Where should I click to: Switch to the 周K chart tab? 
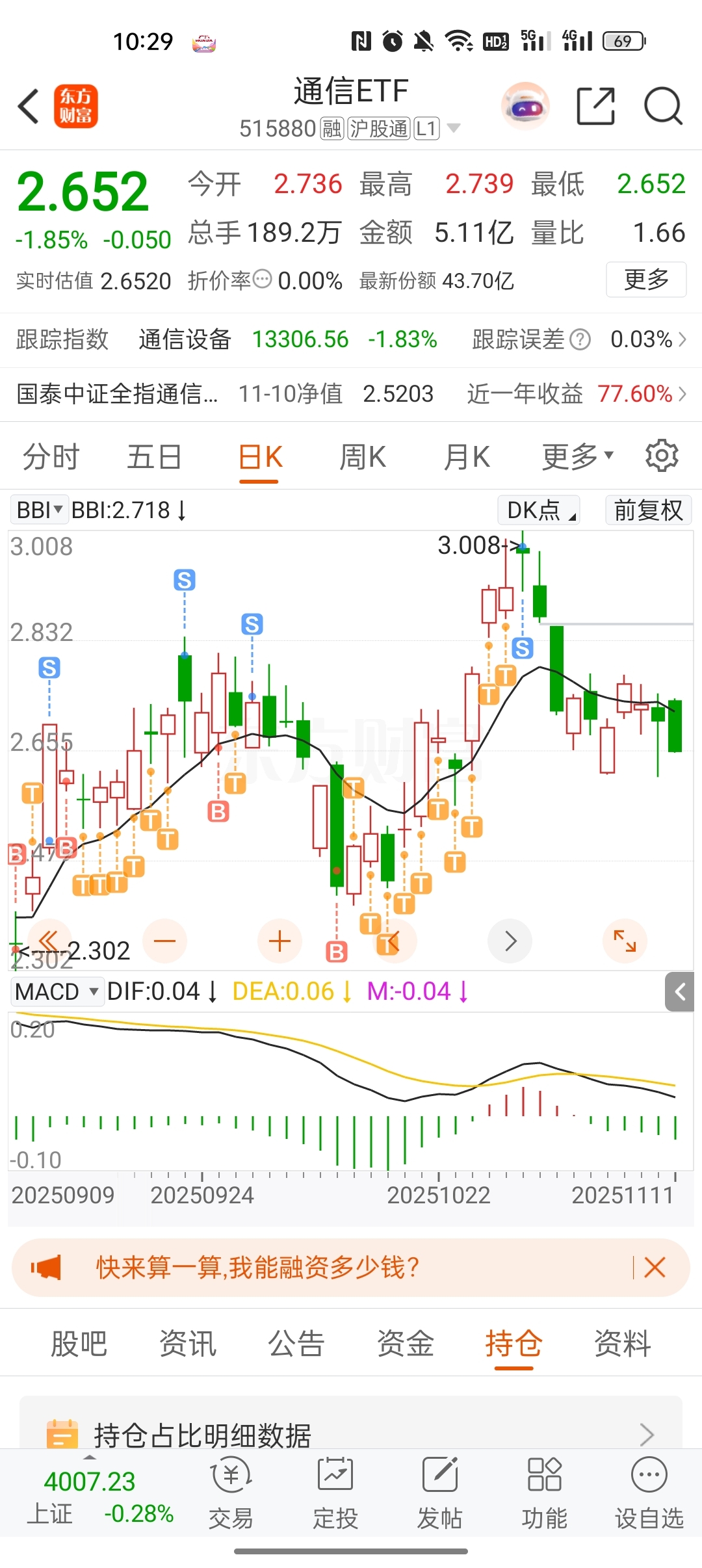(x=363, y=456)
